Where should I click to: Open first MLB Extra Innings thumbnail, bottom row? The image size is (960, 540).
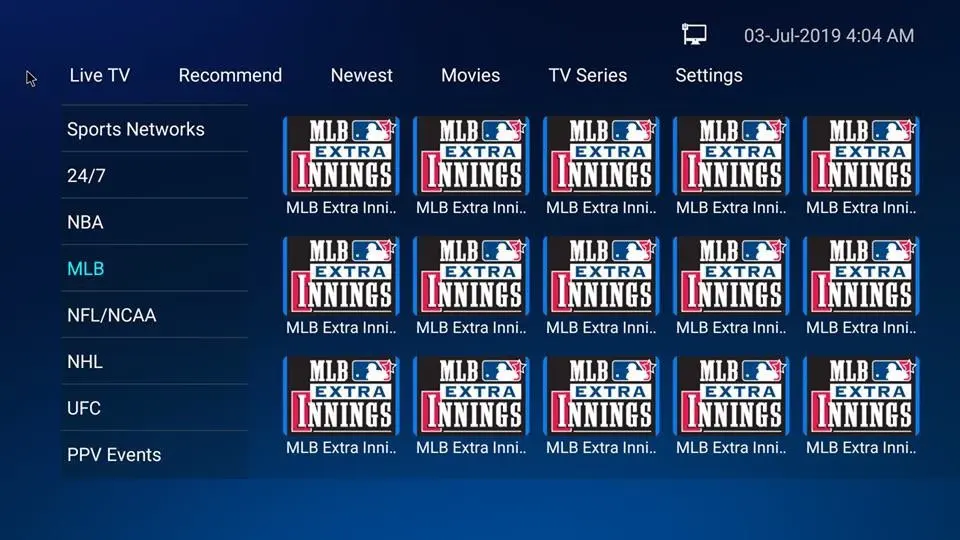[341, 396]
